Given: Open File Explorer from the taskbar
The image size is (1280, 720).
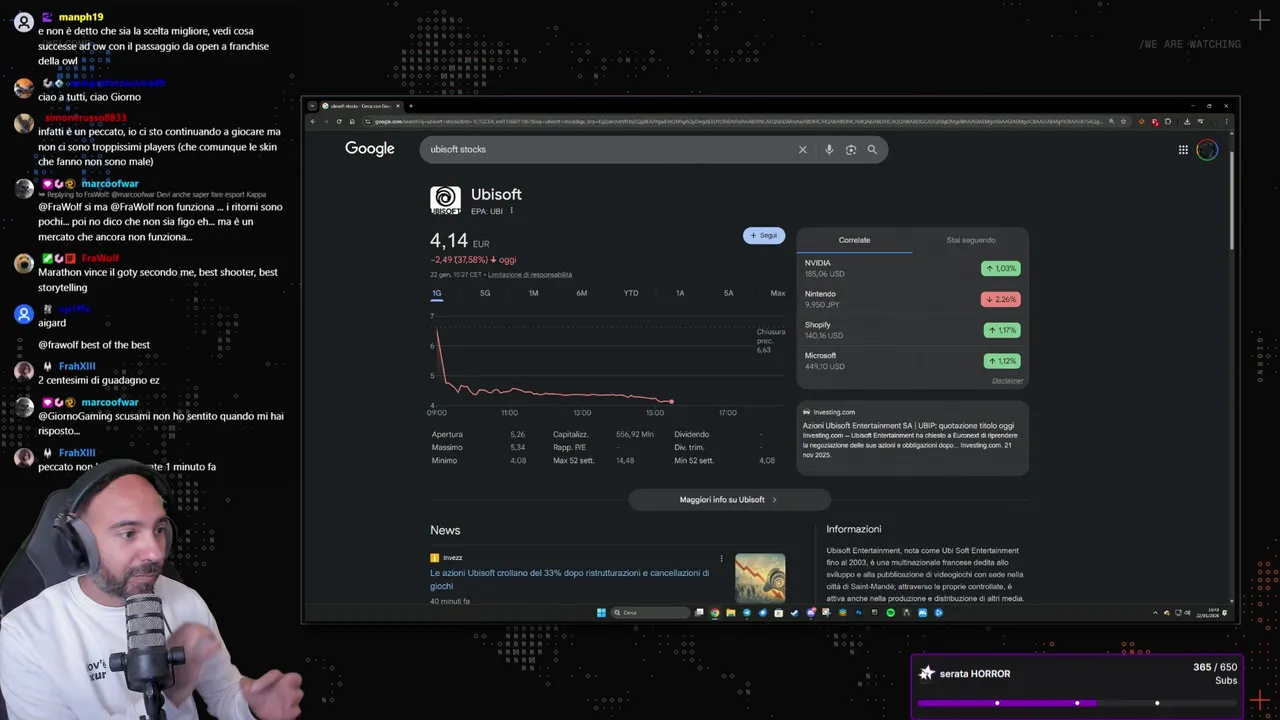Looking at the screenshot, I should pyautogui.click(x=731, y=613).
